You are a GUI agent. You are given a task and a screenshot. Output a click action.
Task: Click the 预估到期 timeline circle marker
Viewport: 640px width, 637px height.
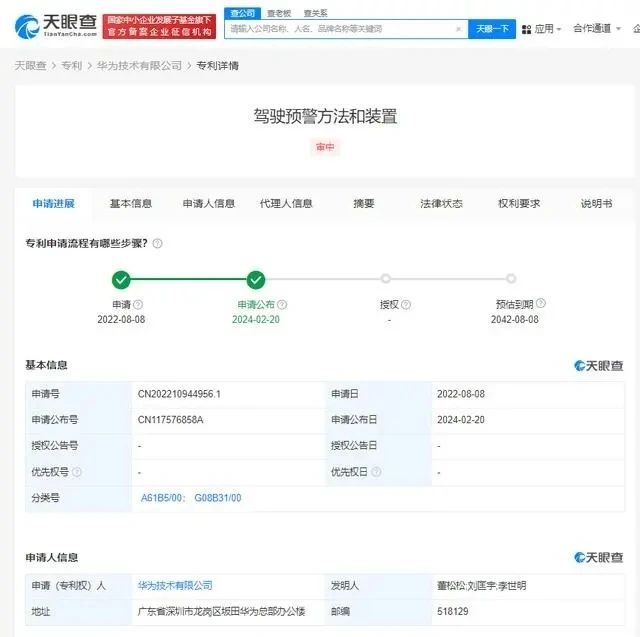(x=511, y=279)
